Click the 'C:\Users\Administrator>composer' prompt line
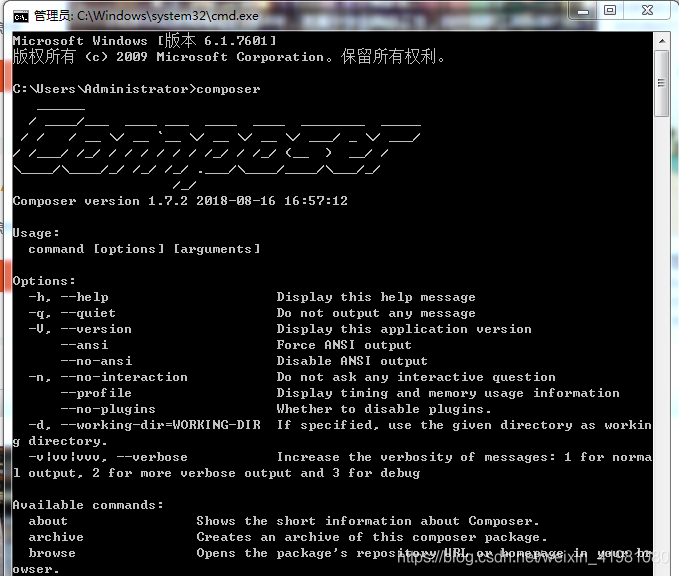The image size is (679, 576). 136,89
